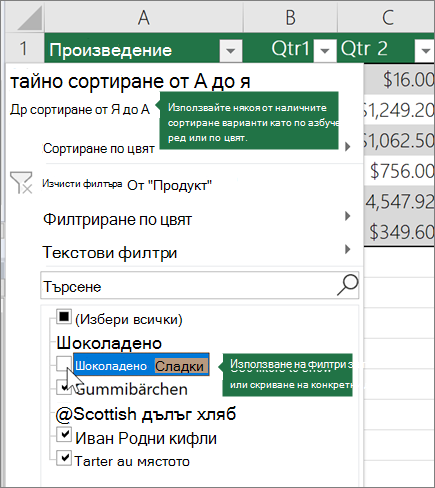435x488 pixels.
Task: Open the Qtr1 column filter dropdown
Action: [325, 51]
